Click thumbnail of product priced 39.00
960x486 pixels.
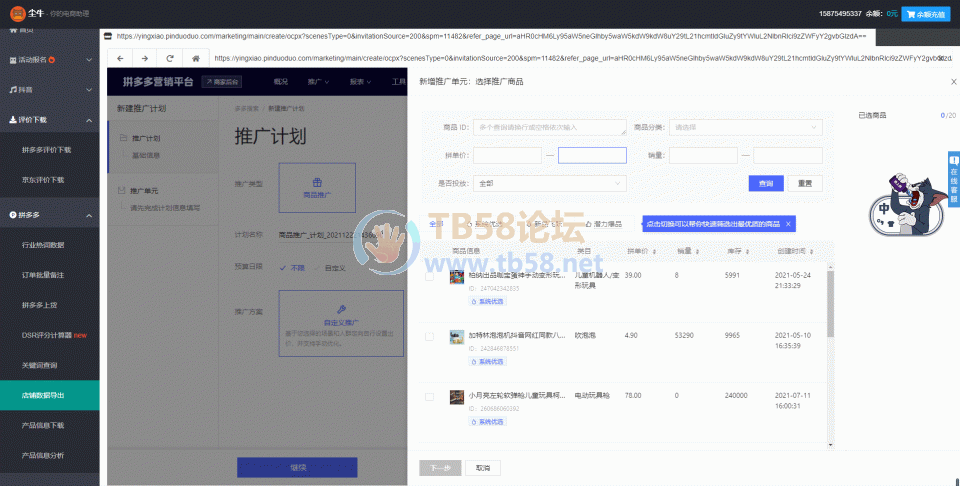click(457, 278)
